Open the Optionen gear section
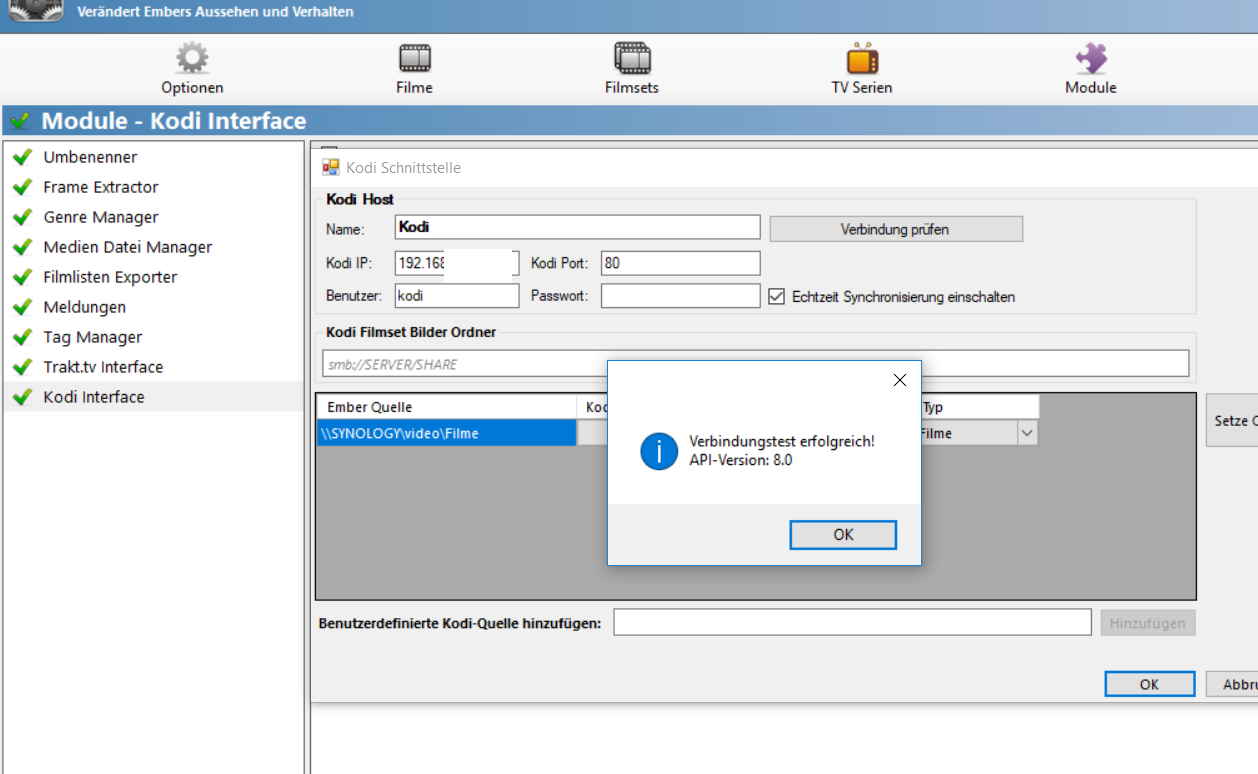 coord(192,68)
